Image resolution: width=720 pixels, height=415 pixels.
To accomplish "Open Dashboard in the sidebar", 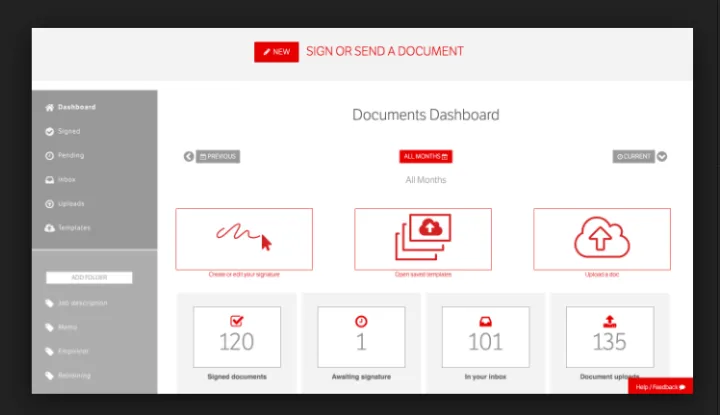I will point(77,107).
